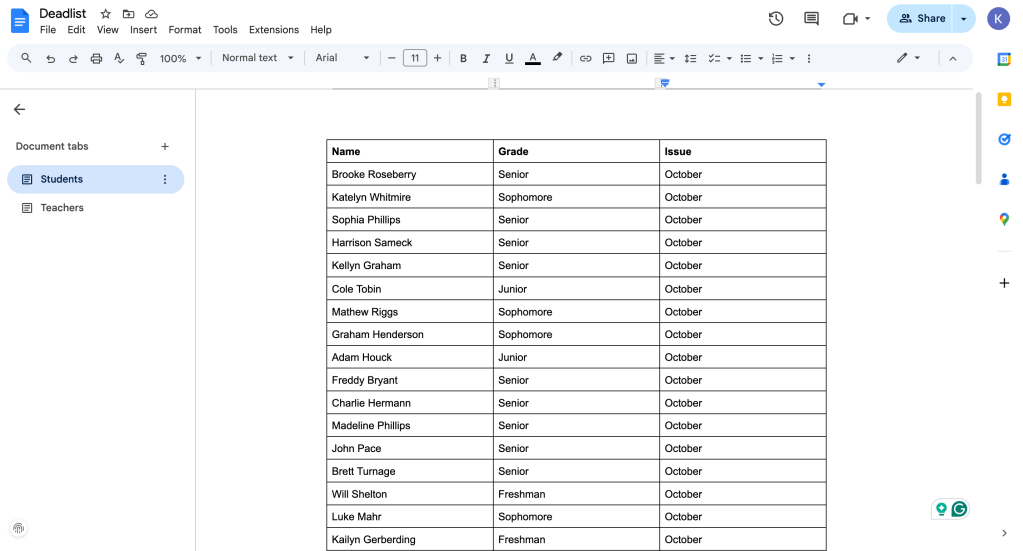Open Google Keep in side panel
1023x551 pixels.
tap(1004, 99)
